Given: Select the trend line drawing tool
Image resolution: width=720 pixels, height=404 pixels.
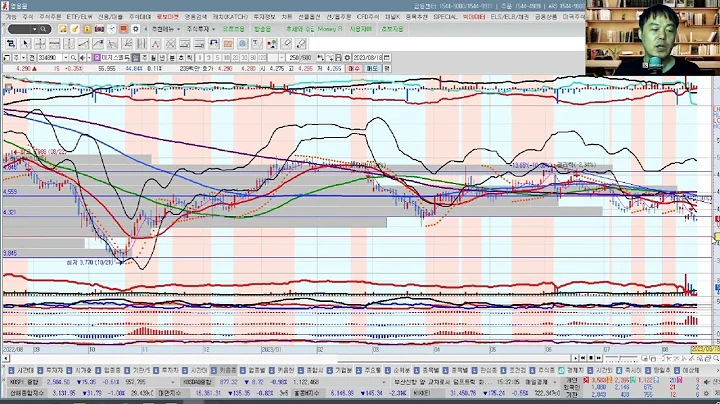Looking at the screenshot, I should coord(83,44).
